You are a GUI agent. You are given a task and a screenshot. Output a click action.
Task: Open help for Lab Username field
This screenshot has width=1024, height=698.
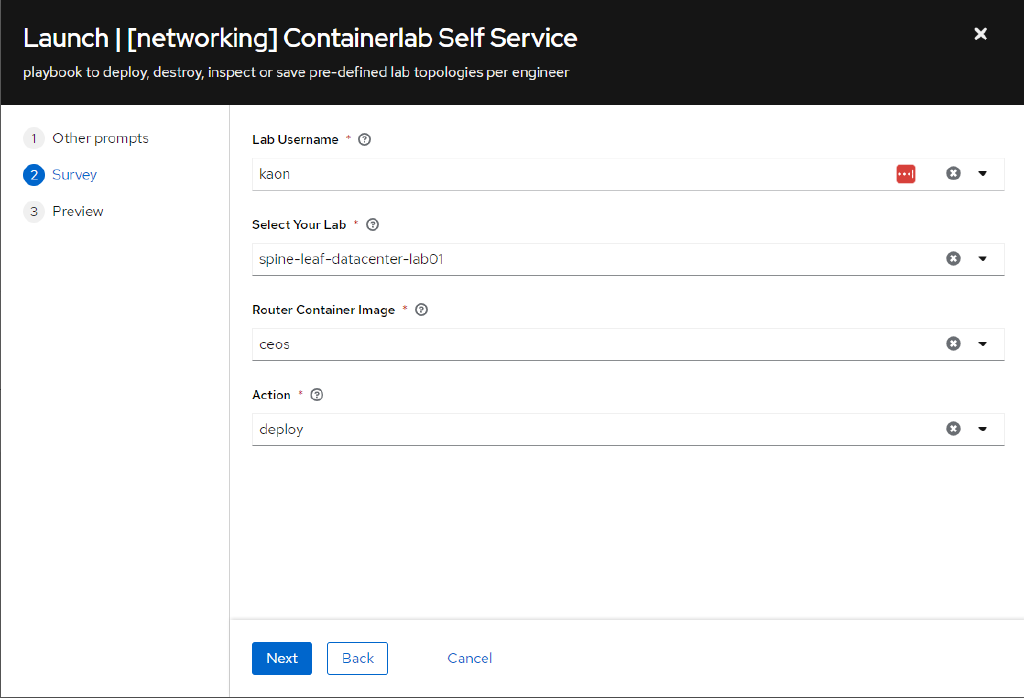[x=364, y=139]
